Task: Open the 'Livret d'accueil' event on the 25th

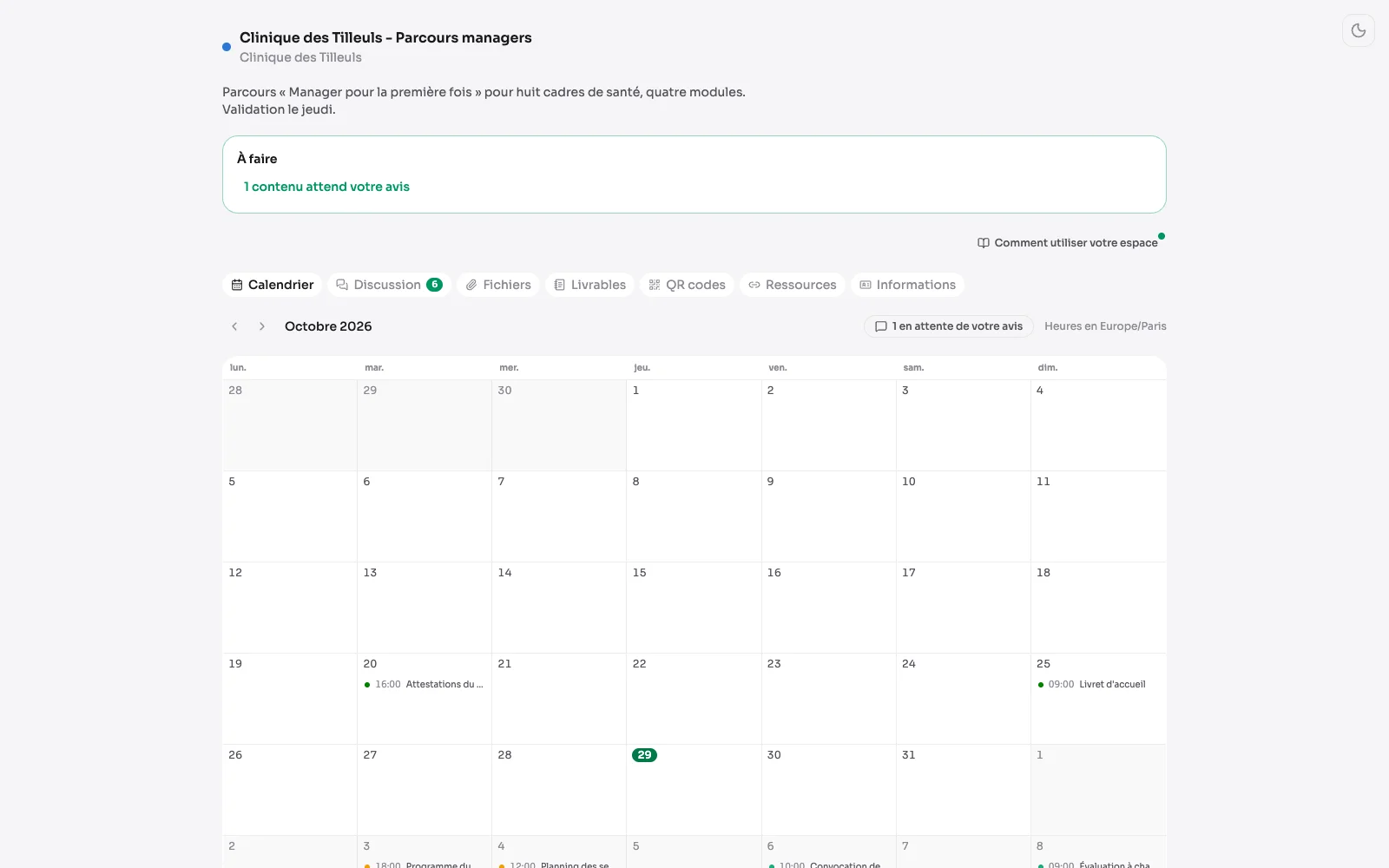Action: tap(1097, 685)
